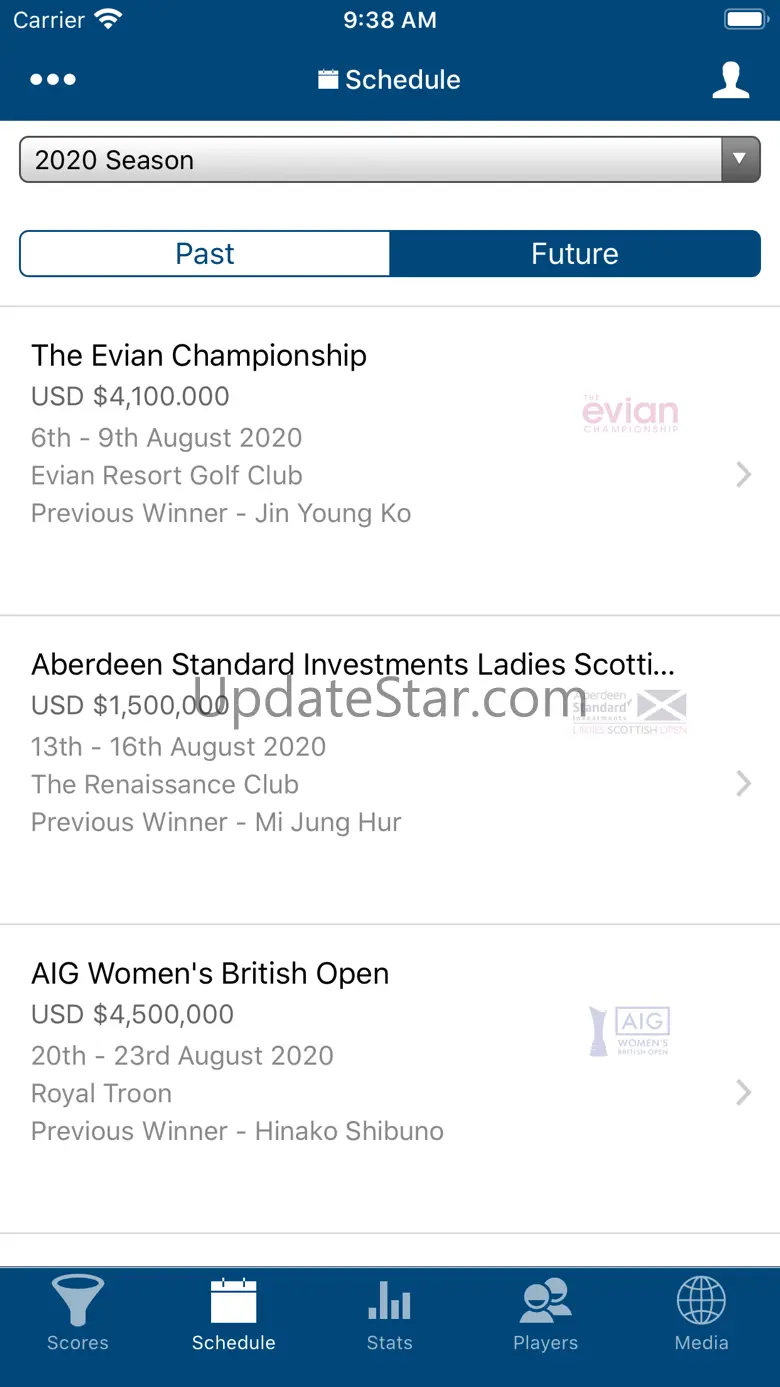
Task: Select Aberdeen Standard Investments Ladies Scottish title
Action: (353, 665)
